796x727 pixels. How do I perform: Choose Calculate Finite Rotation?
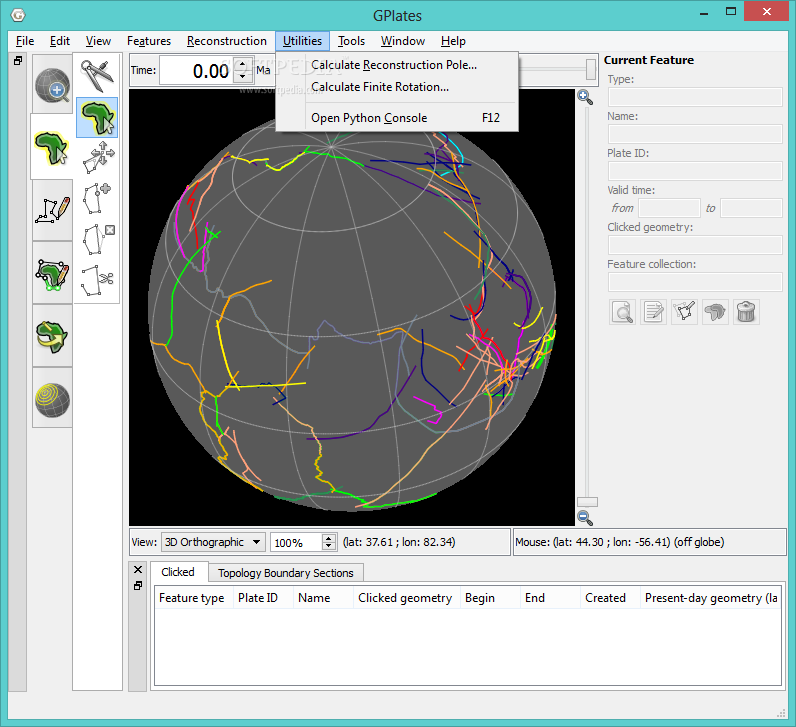click(397, 87)
